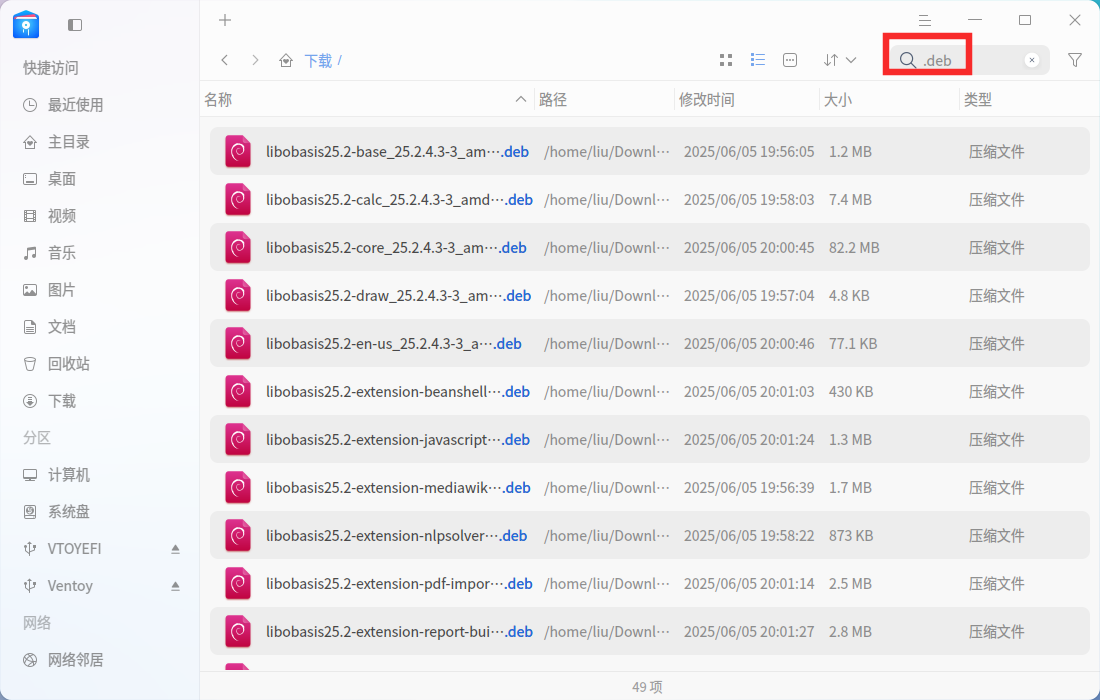Screen dimensions: 1100x700
Task: Open the sort order dropdown
Action: (x=840, y=60)
